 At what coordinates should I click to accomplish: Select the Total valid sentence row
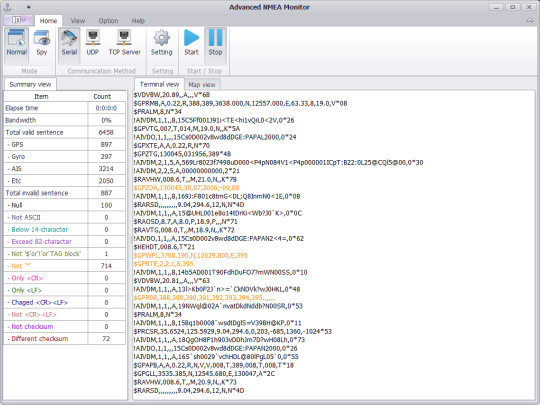click(x=64, y=132)
